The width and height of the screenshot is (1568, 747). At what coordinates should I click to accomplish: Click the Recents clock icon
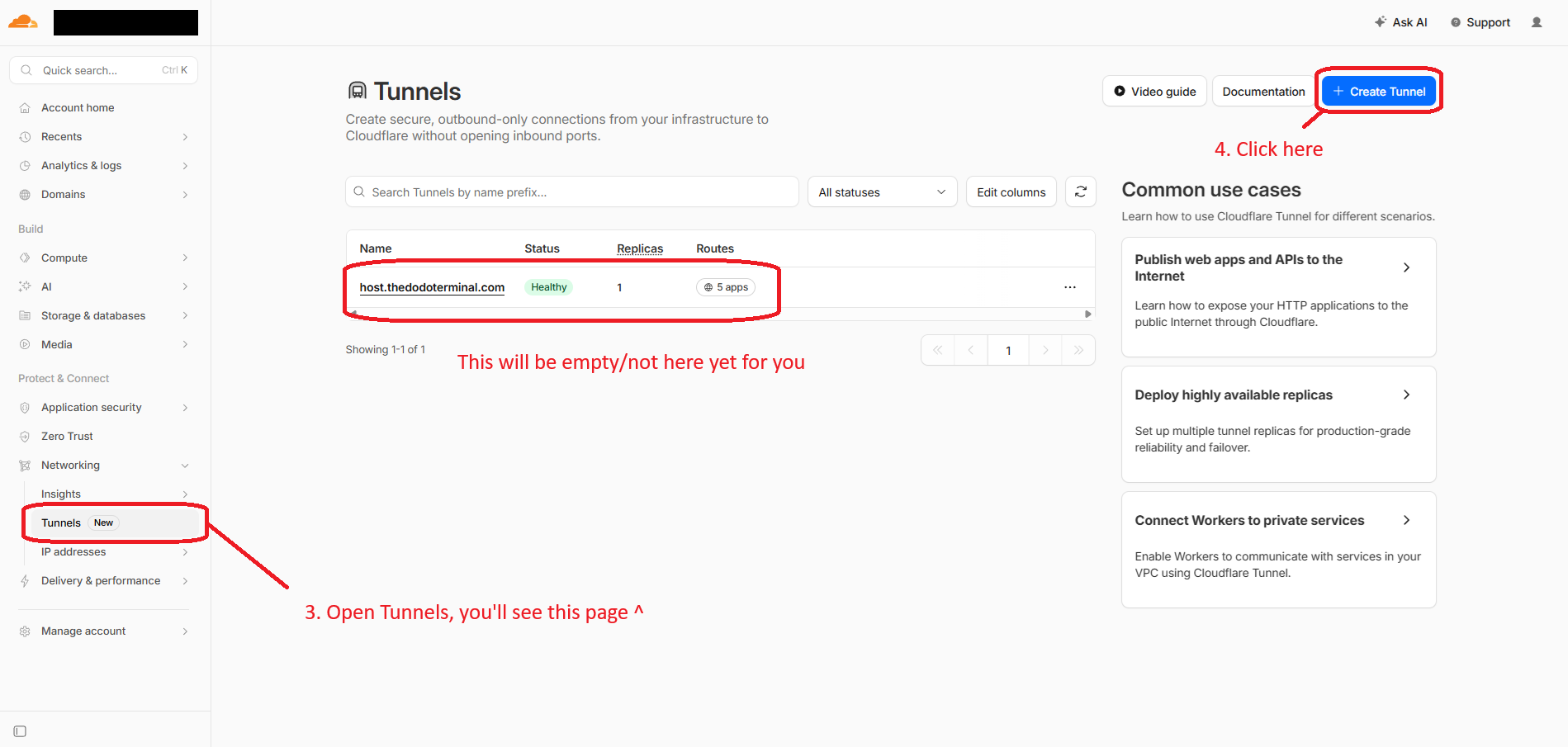pos(25,137)
